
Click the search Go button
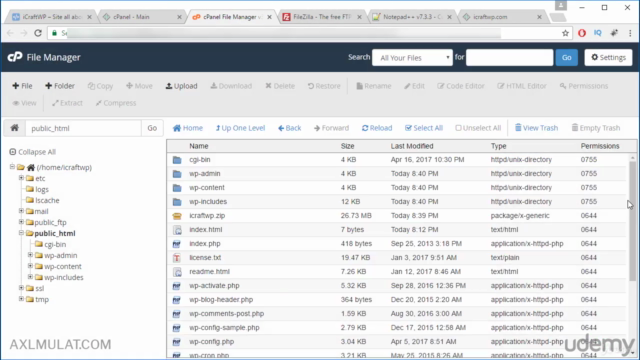567,58
